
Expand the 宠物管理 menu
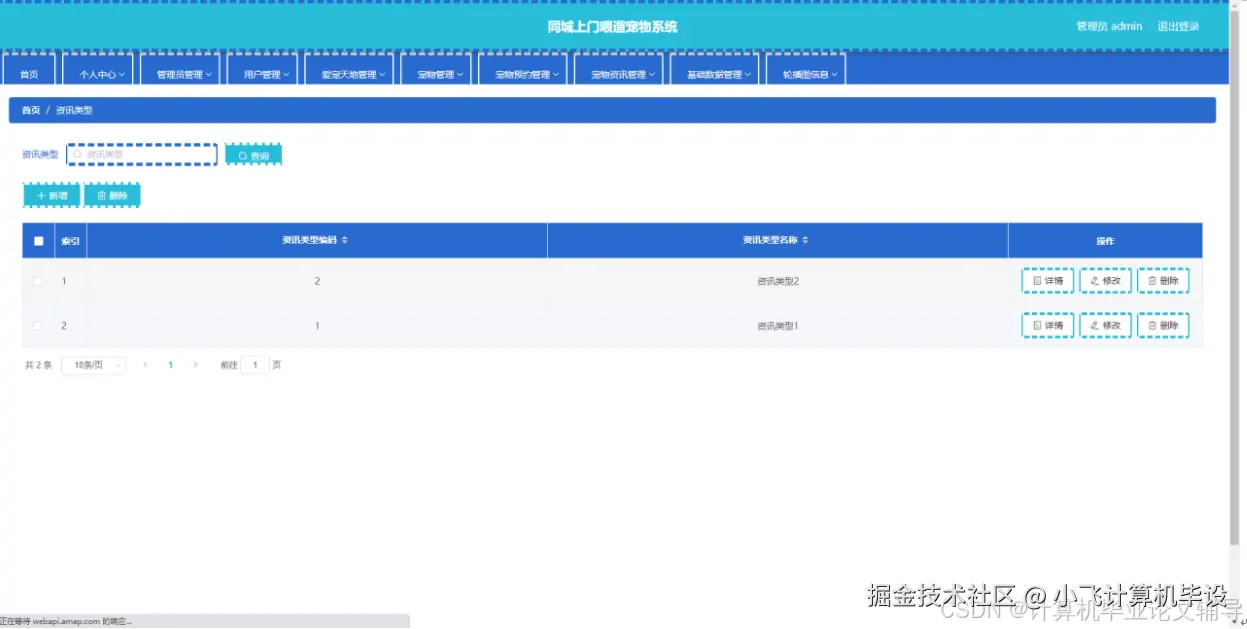[436, 70]
